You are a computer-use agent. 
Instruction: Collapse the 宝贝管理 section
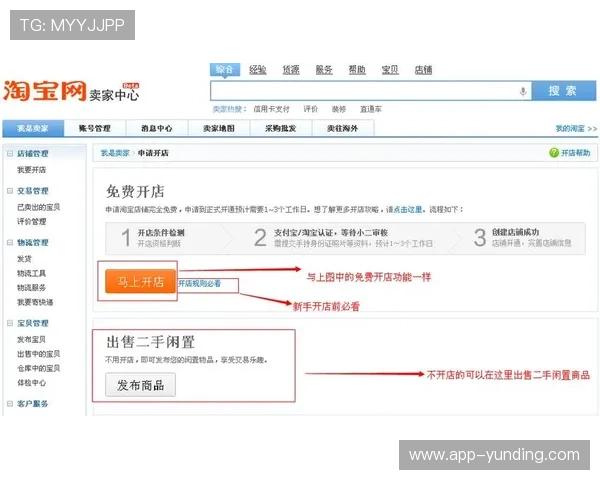[x=10, y=323]
